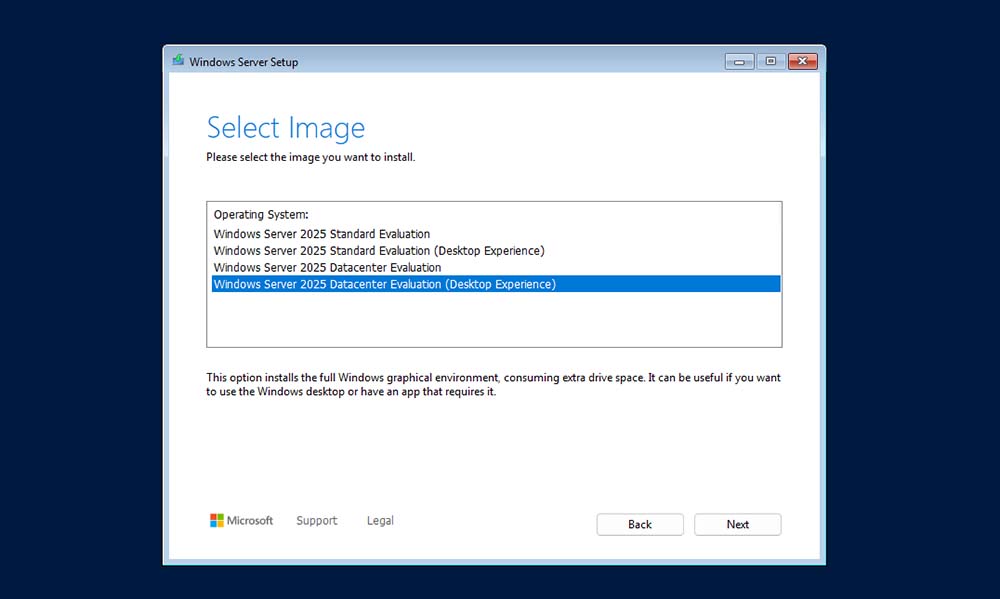The image size is (1000, 599).
Task: Click the Microsoft logo in the footer
Action: point(241,521)
